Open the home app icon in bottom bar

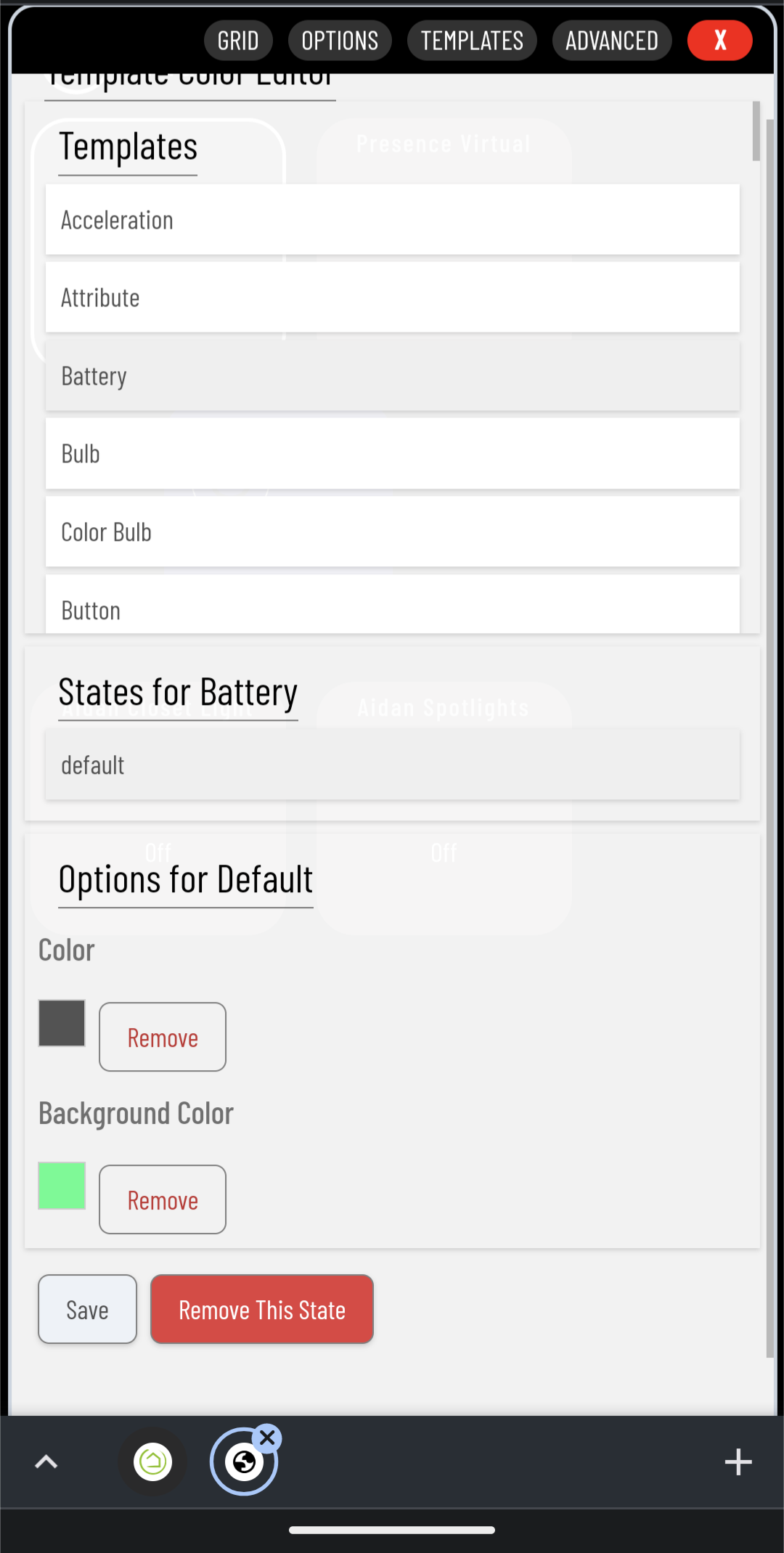tap(153, 1462)
